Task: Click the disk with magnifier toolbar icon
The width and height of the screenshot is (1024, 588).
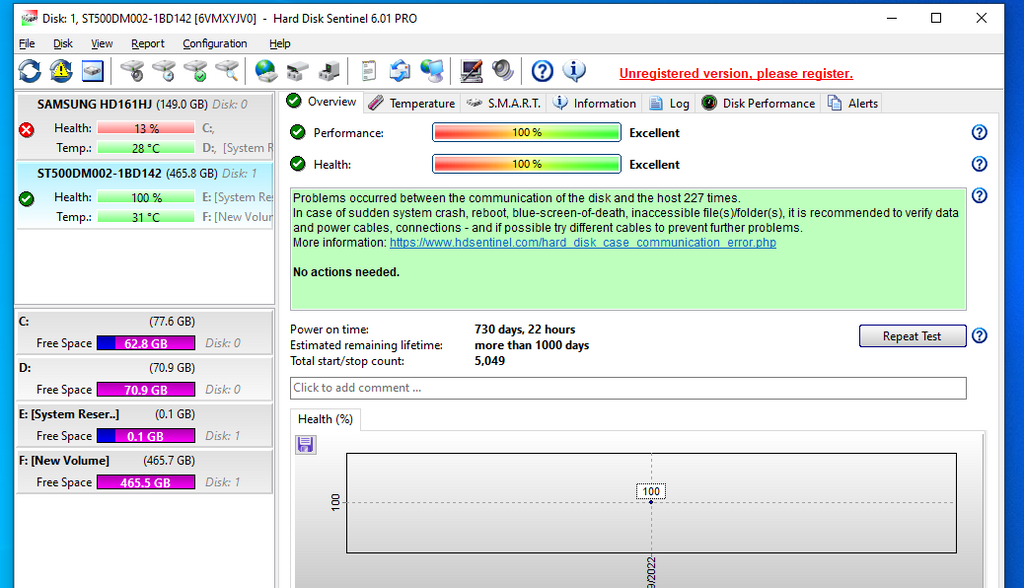Action: 228,71
